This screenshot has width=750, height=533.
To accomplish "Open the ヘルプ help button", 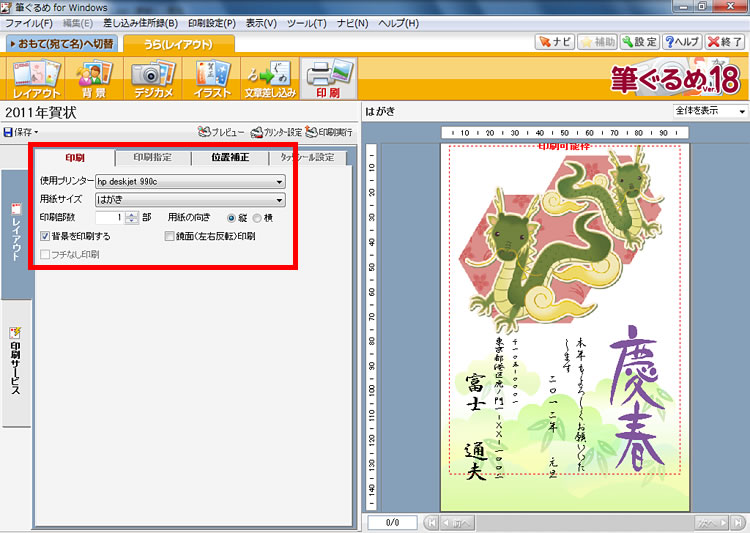I will coord(682,42).
